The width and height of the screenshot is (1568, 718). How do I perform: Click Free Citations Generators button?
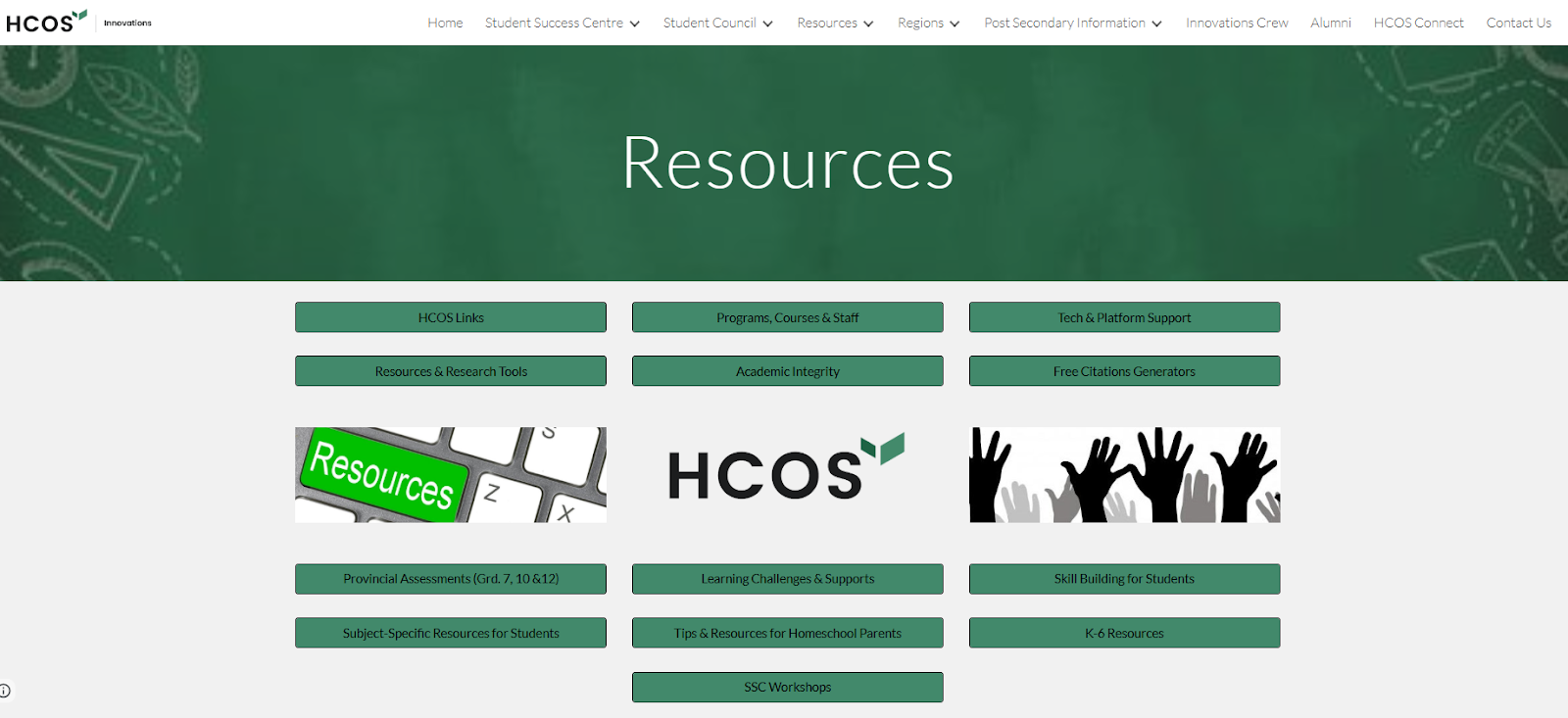pos(1124,371)
